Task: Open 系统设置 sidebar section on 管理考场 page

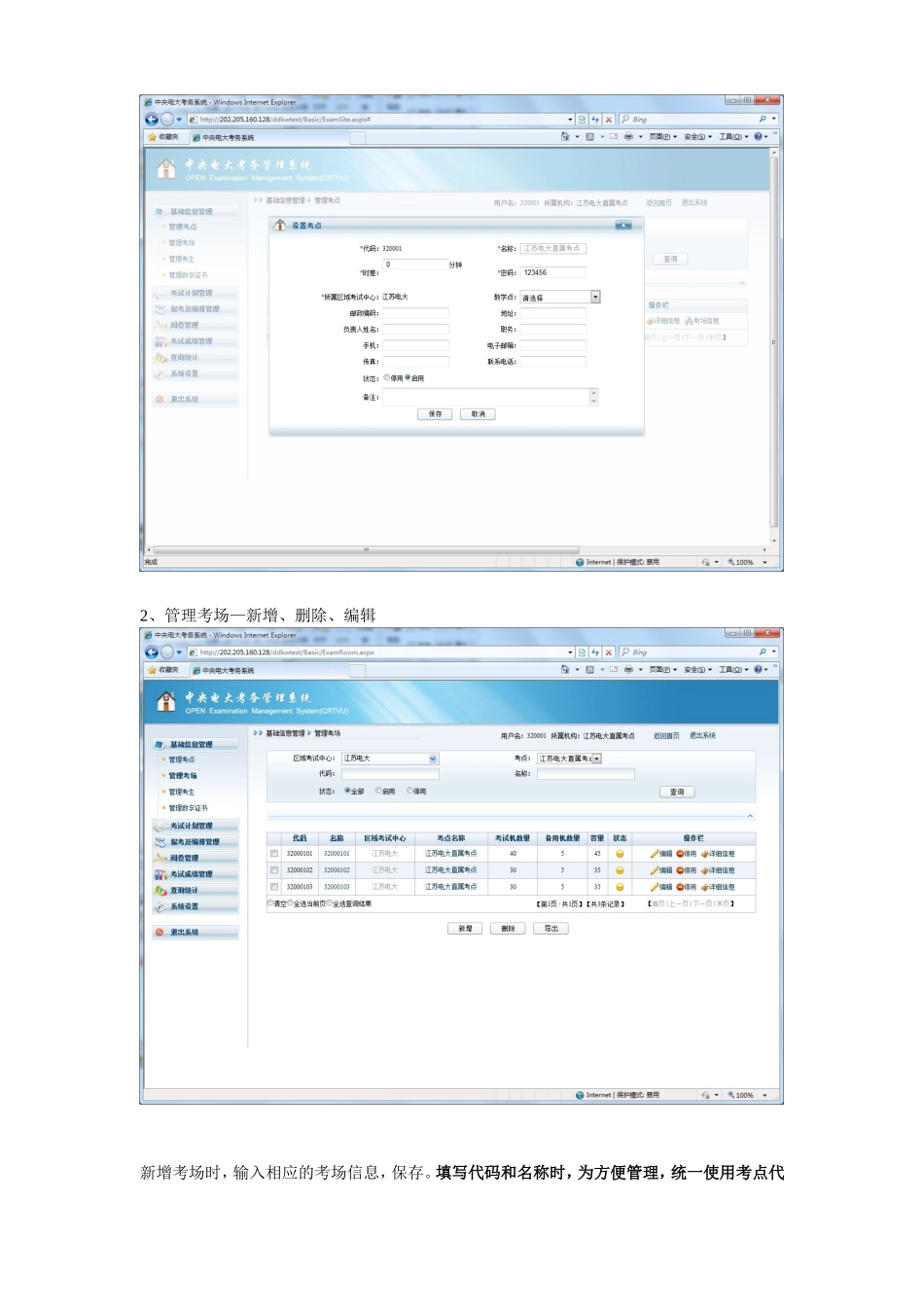Action: coord(195,906)
